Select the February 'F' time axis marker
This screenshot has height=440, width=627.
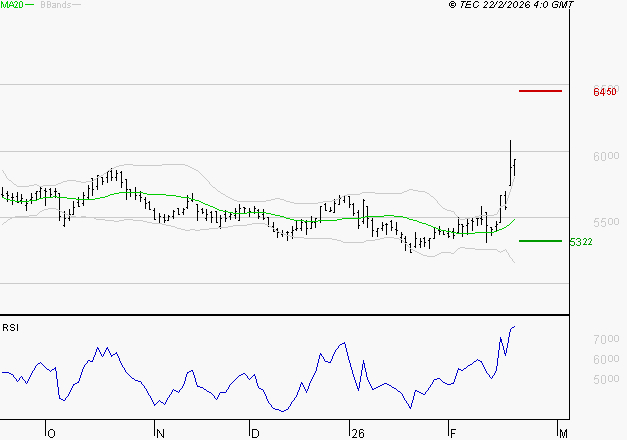coord(451,432)
